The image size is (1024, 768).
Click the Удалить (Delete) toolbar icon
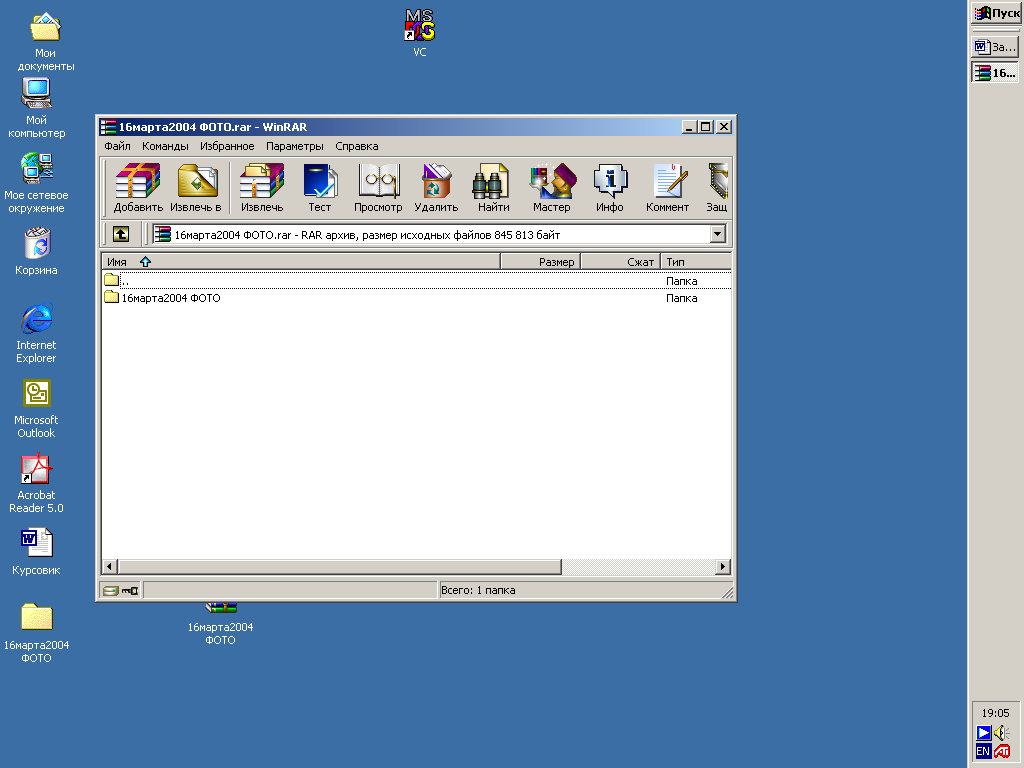click(436, 187)
